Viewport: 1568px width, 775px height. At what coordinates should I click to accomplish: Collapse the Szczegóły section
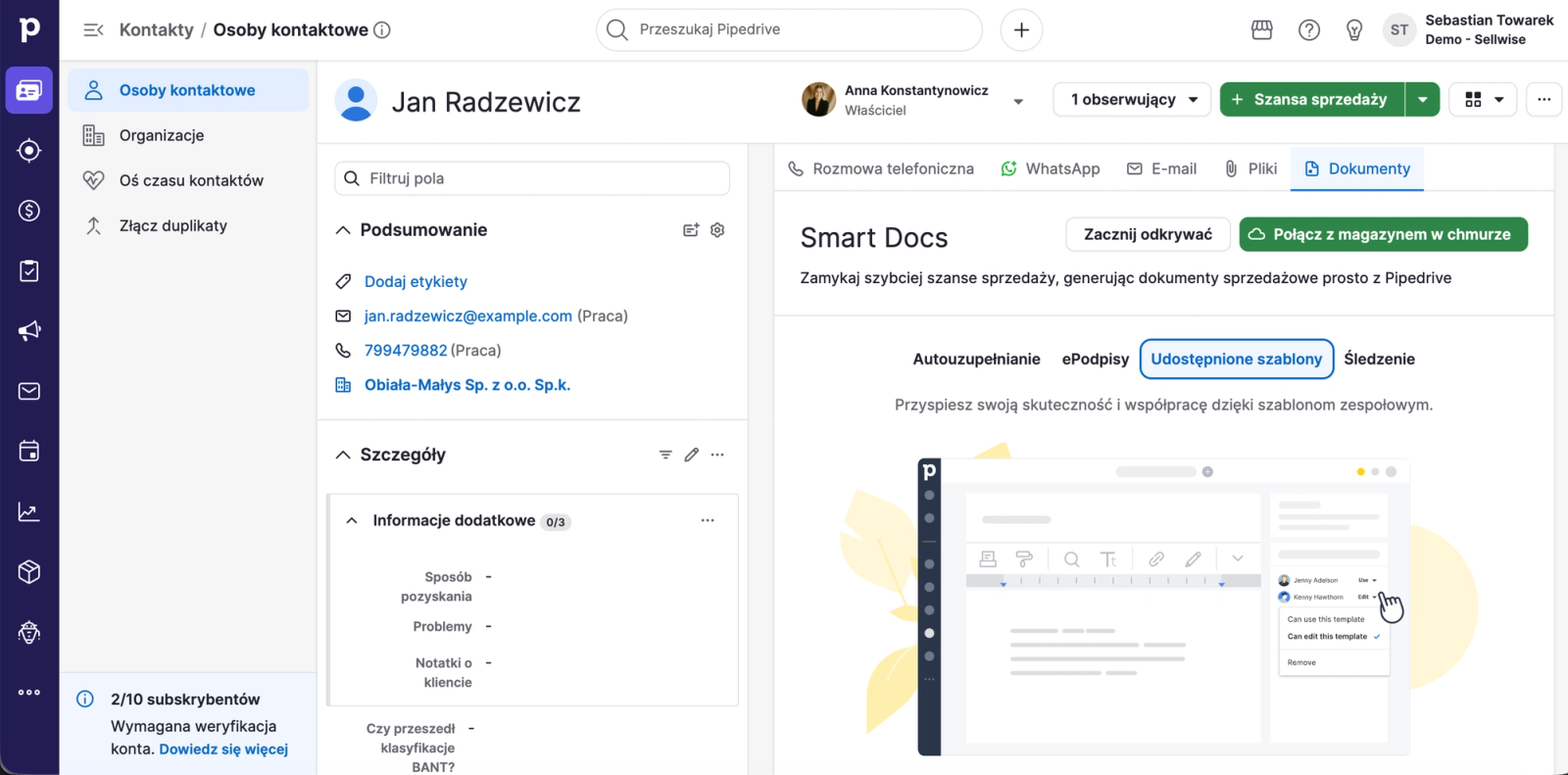tap(343, 455)
